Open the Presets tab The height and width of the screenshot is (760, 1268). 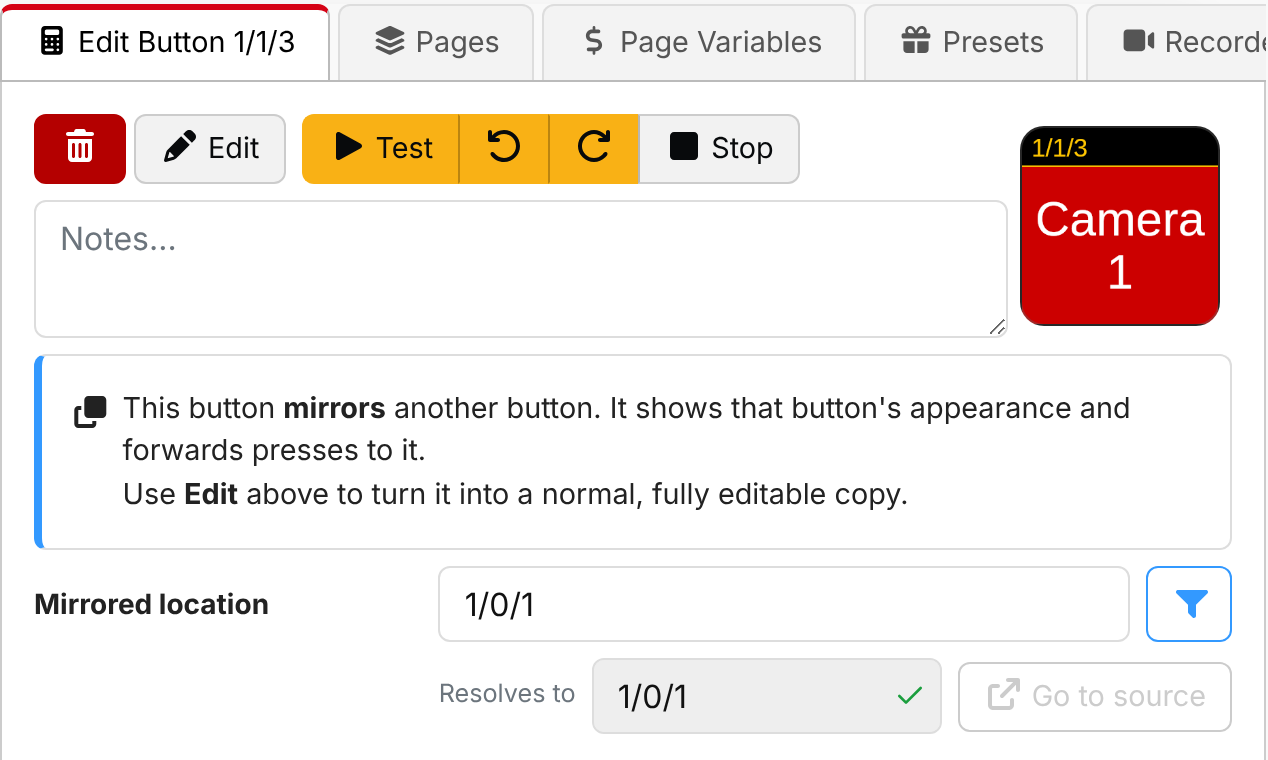971,42
